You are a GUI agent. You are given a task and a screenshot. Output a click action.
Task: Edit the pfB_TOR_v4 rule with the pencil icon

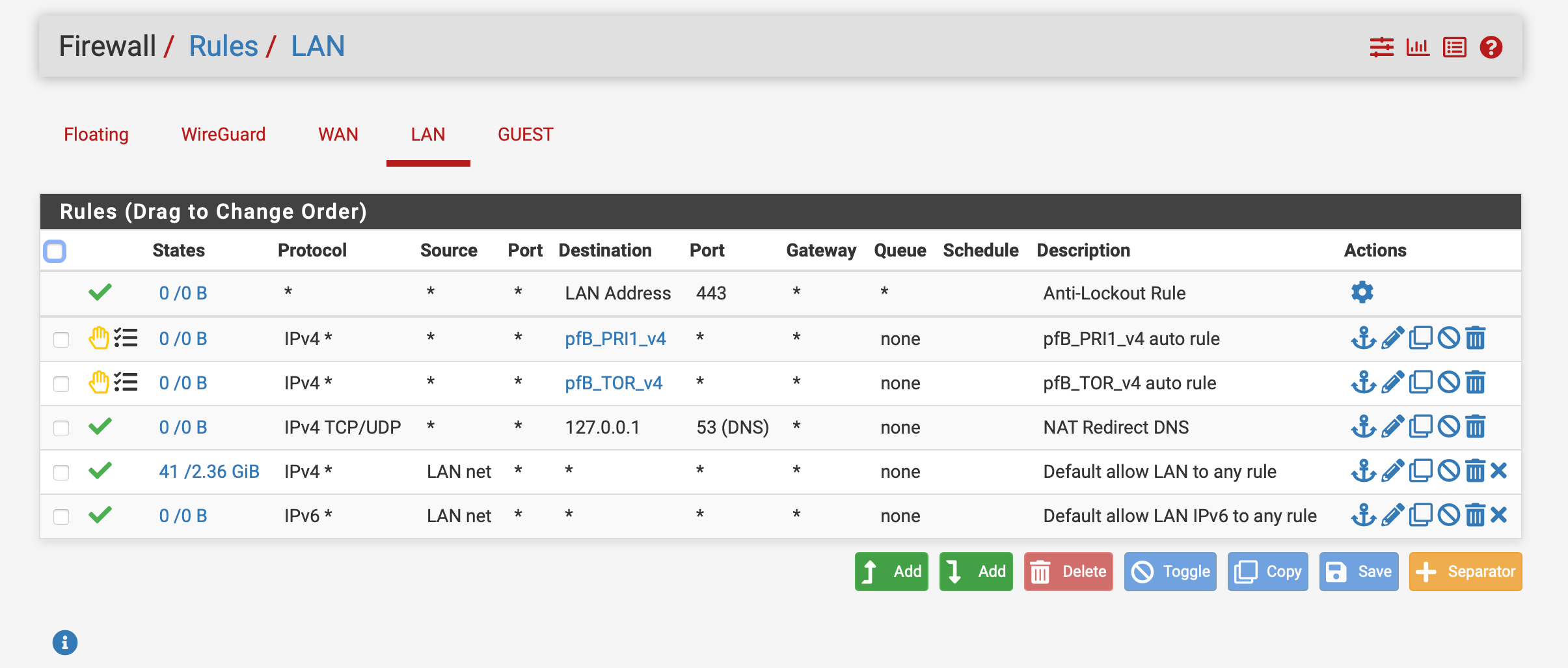coord(1392,382)
